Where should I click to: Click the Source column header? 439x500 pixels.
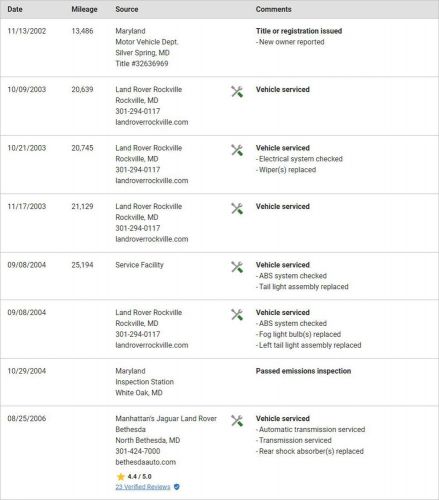click(127, 9)
